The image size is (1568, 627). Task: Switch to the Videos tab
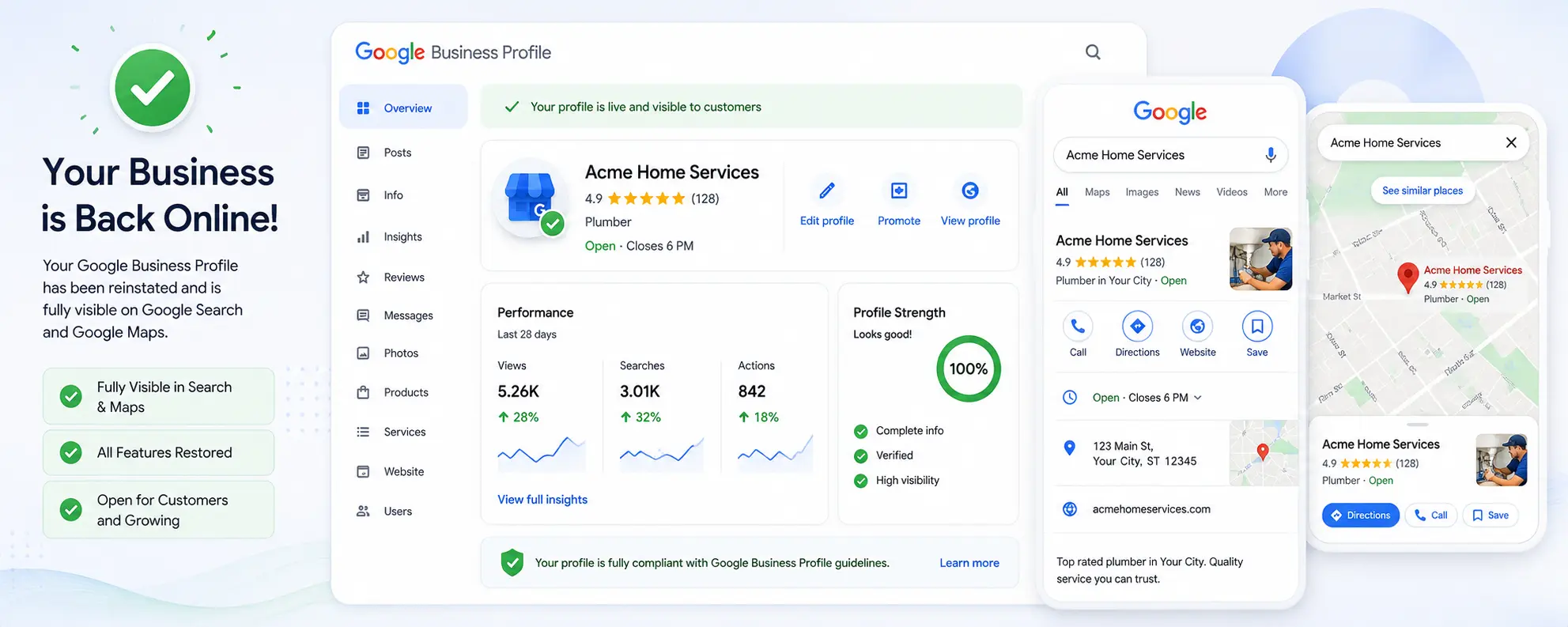click(x=1232, y=192)
